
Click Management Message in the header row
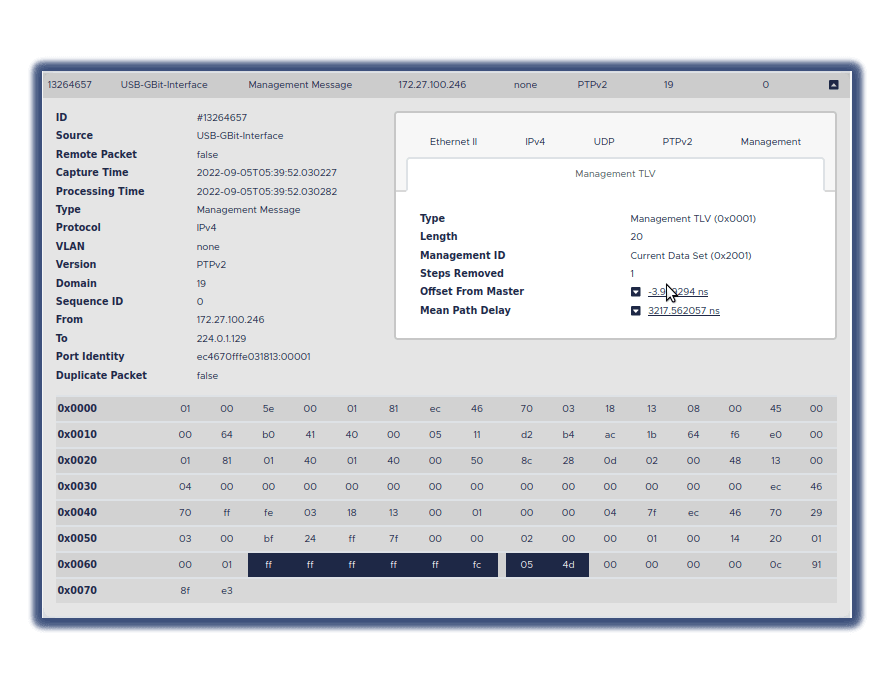300,84
